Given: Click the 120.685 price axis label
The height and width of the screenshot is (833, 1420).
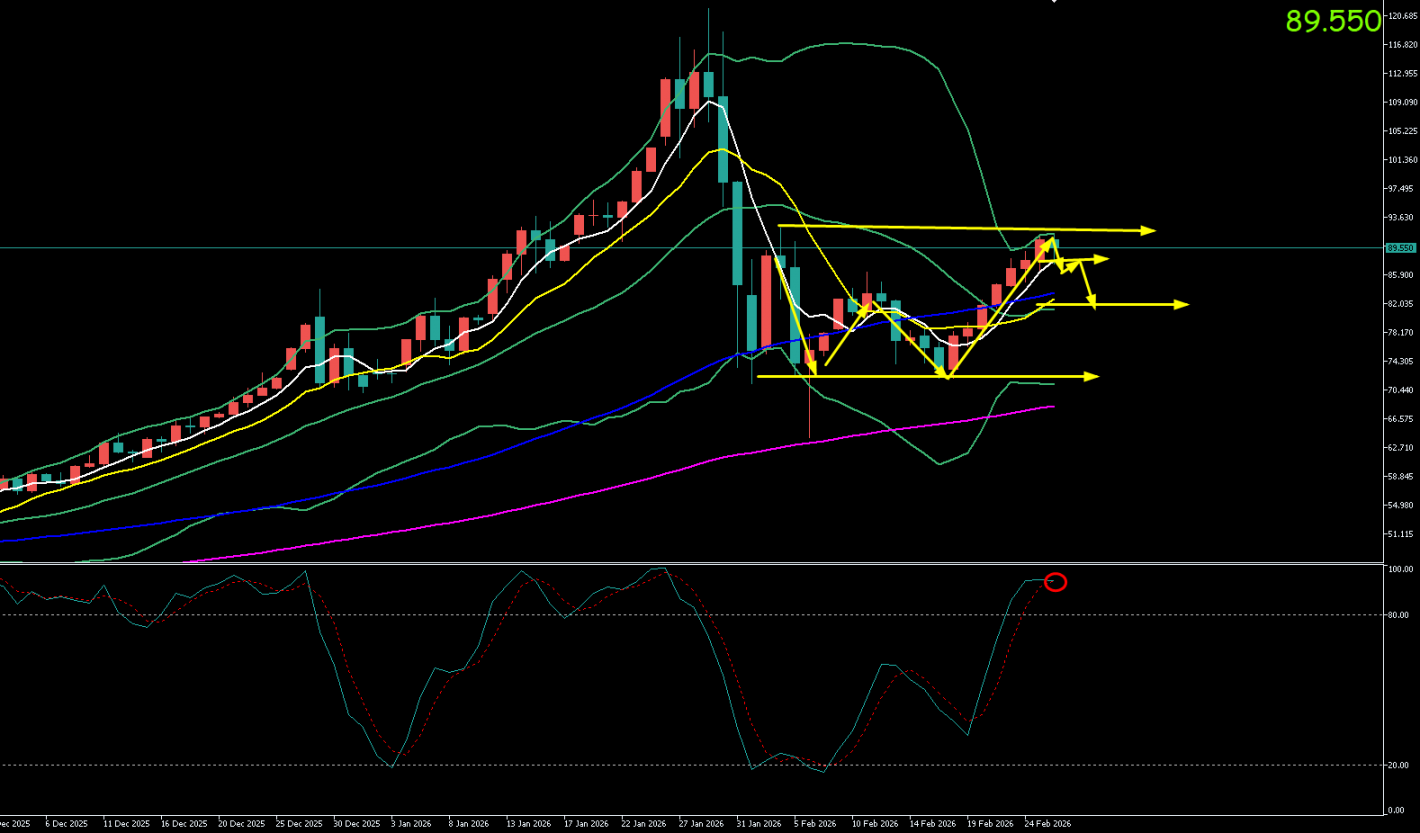Looking at the screenshot, I should tap(1399, 17).
